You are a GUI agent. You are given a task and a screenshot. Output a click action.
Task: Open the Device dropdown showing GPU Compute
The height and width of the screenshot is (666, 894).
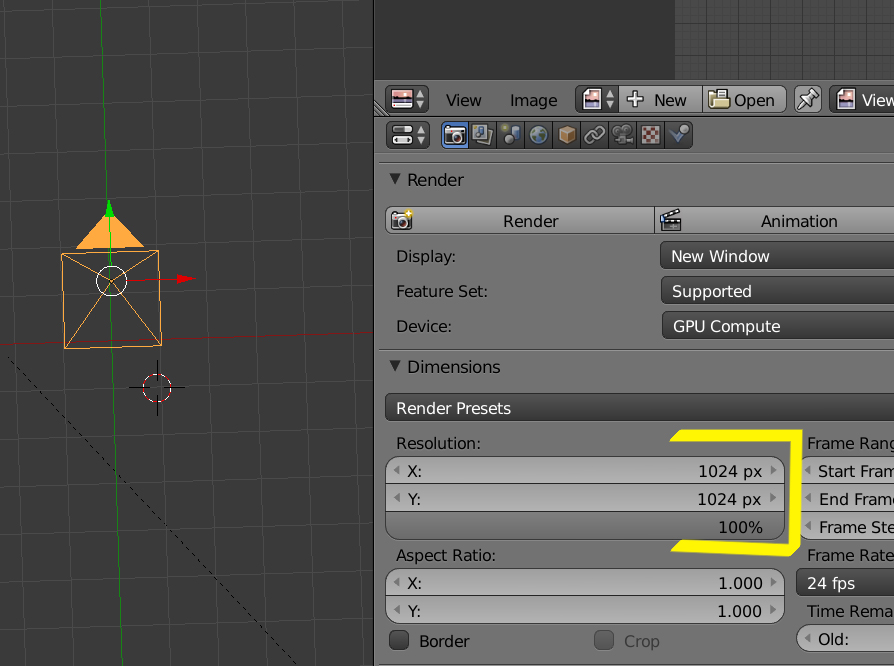tap(776, 326)
